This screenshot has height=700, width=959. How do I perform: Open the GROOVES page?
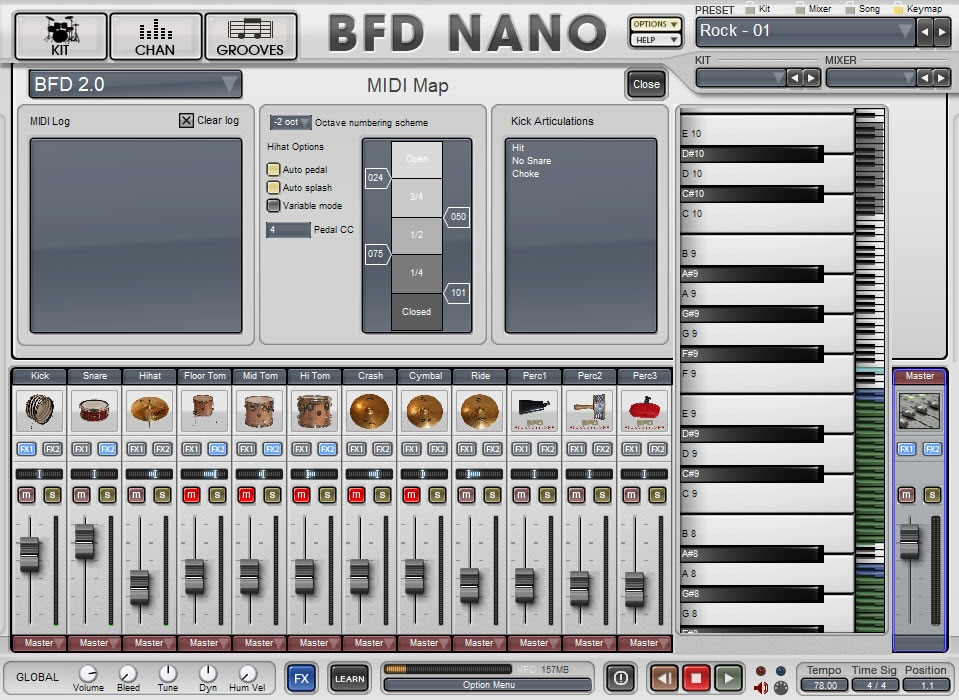pyautogui.click(x=250, y=37)
